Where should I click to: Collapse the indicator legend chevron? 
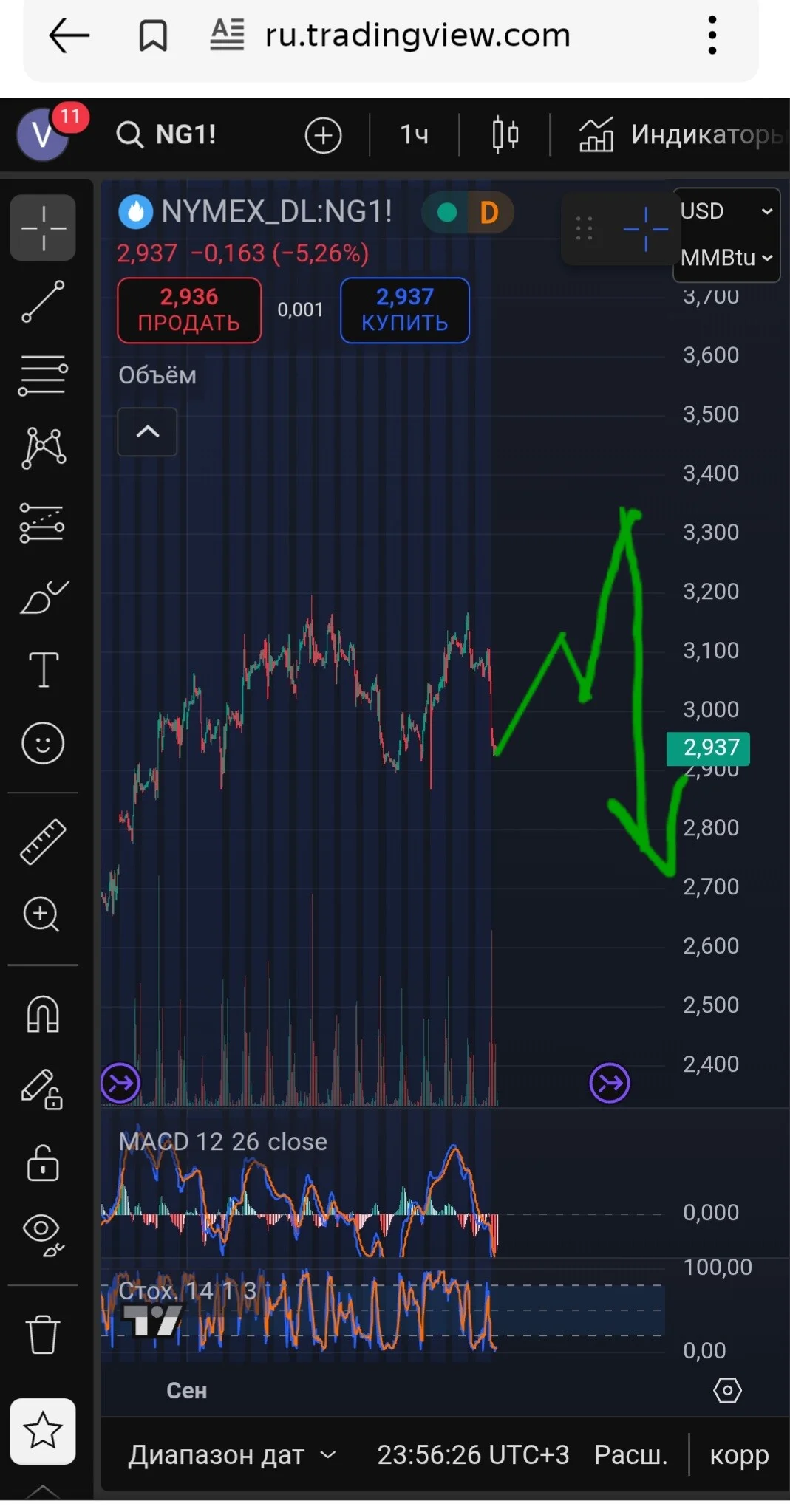tap(148, 432)
